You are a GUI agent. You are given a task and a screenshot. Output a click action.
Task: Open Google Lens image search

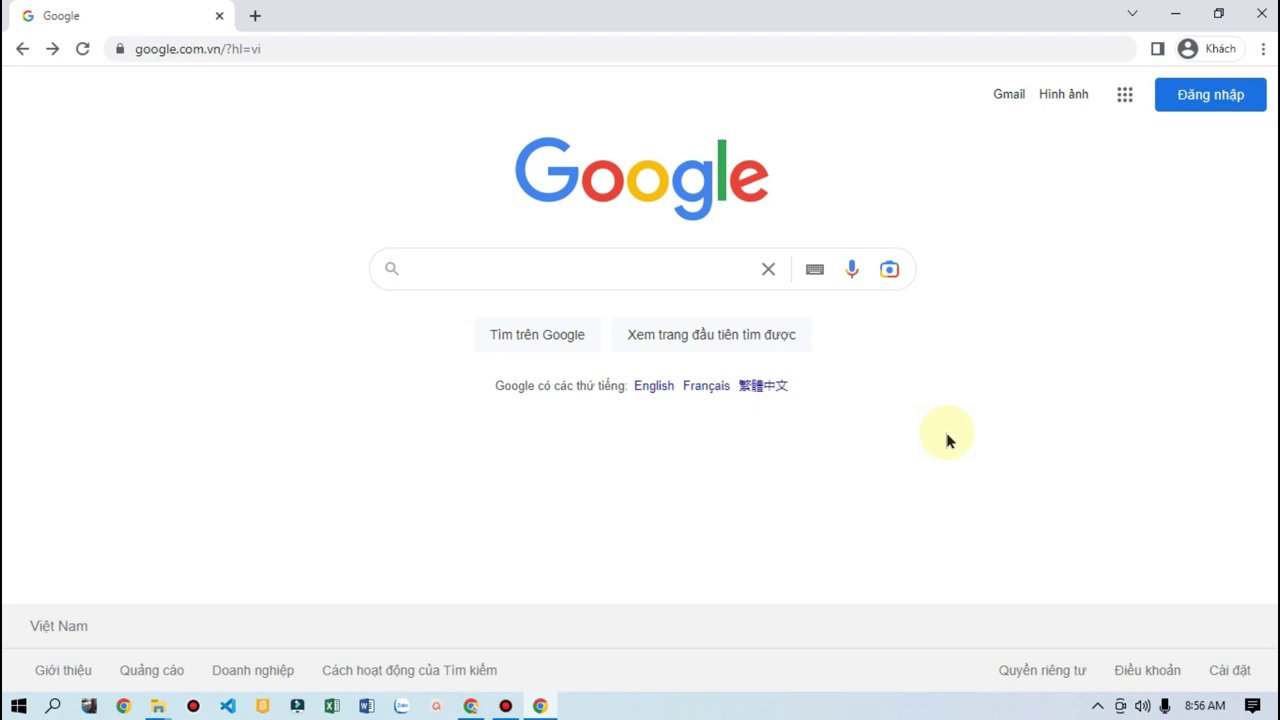click(889, 269)
